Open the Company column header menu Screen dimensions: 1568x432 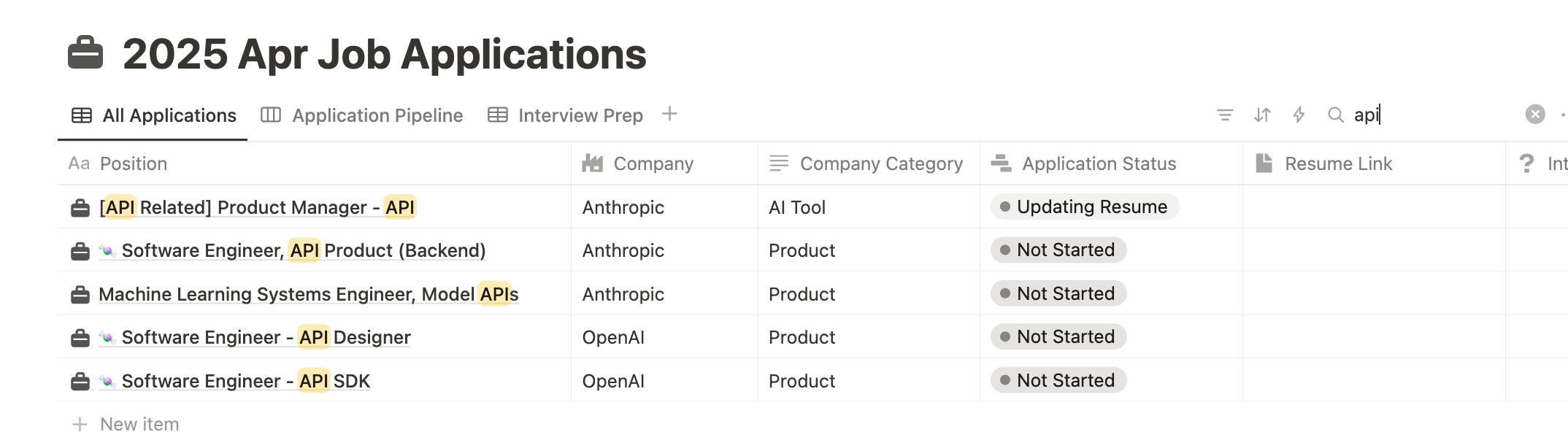point(653,163)
